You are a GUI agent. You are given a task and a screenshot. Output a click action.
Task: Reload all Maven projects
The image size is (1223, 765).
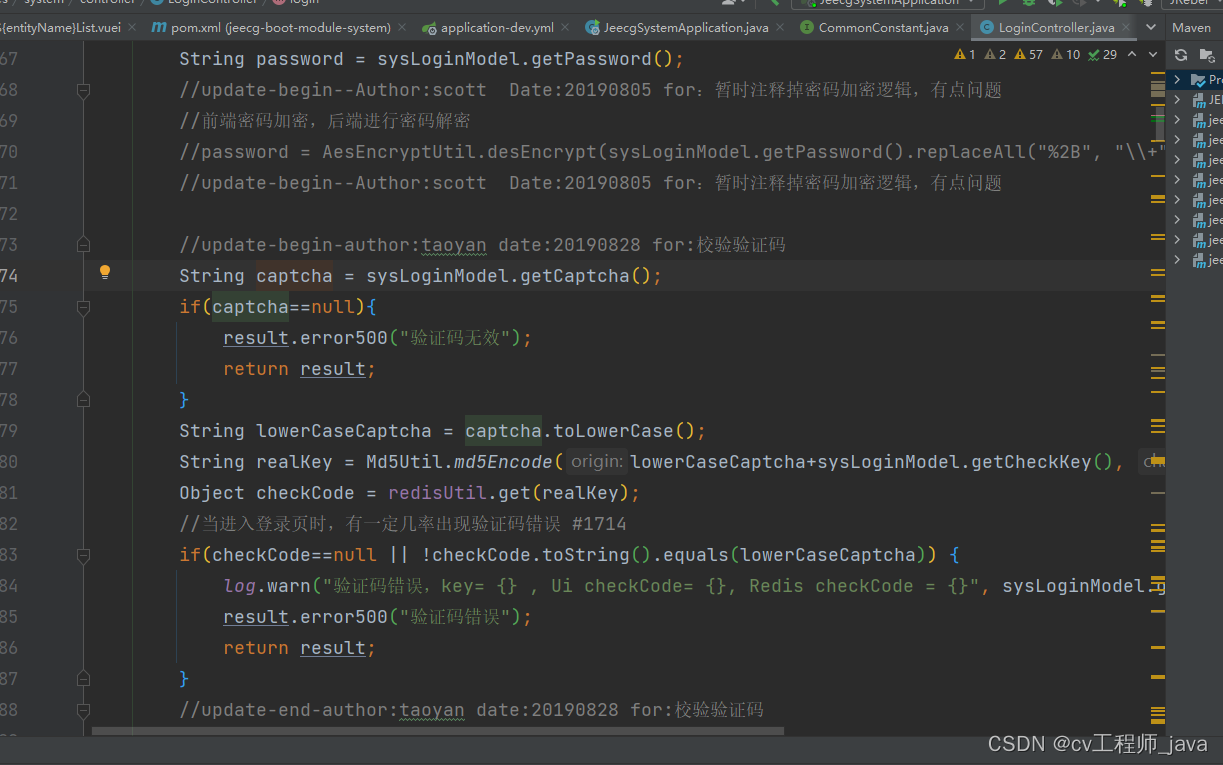tap(1181, 55)
